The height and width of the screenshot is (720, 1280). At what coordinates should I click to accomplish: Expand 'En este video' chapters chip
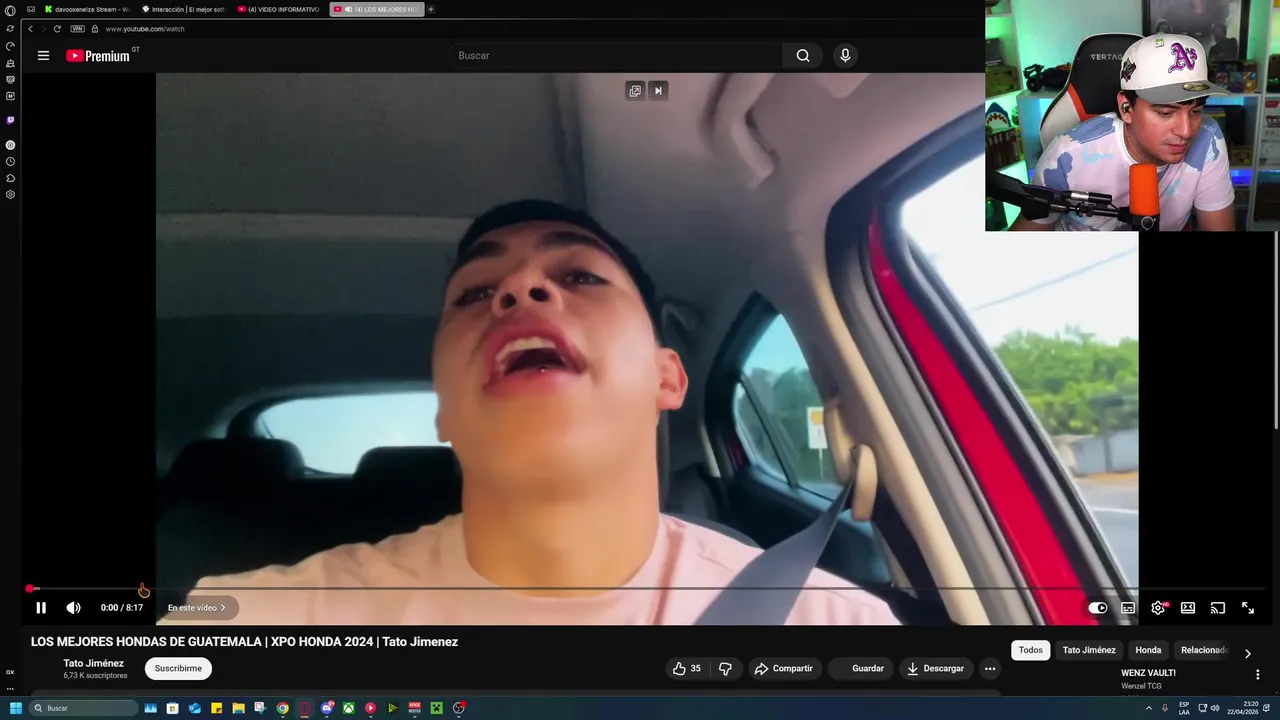tap(197, 607)
